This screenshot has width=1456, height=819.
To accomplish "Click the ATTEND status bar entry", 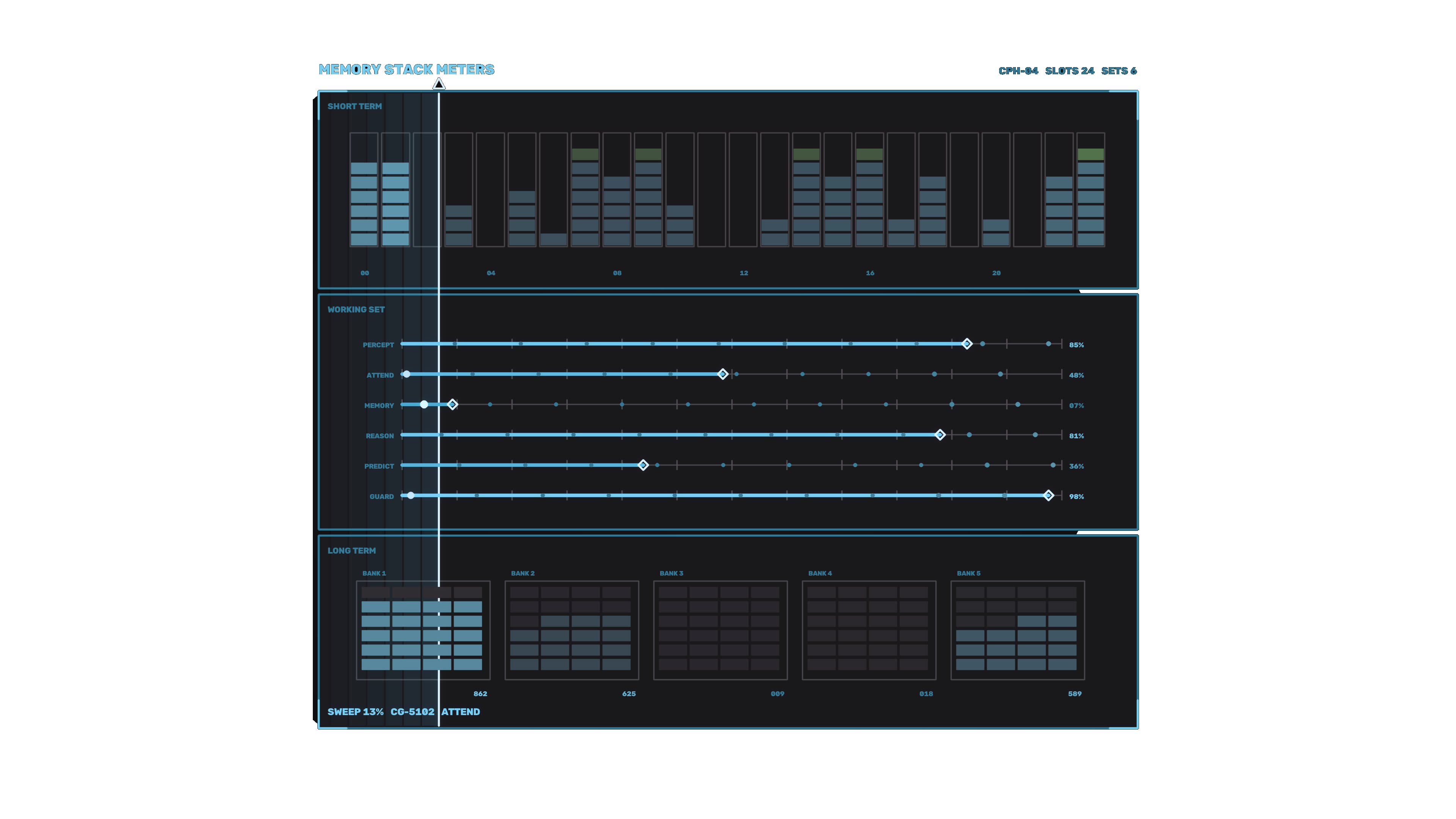I will tap(461, 712).
